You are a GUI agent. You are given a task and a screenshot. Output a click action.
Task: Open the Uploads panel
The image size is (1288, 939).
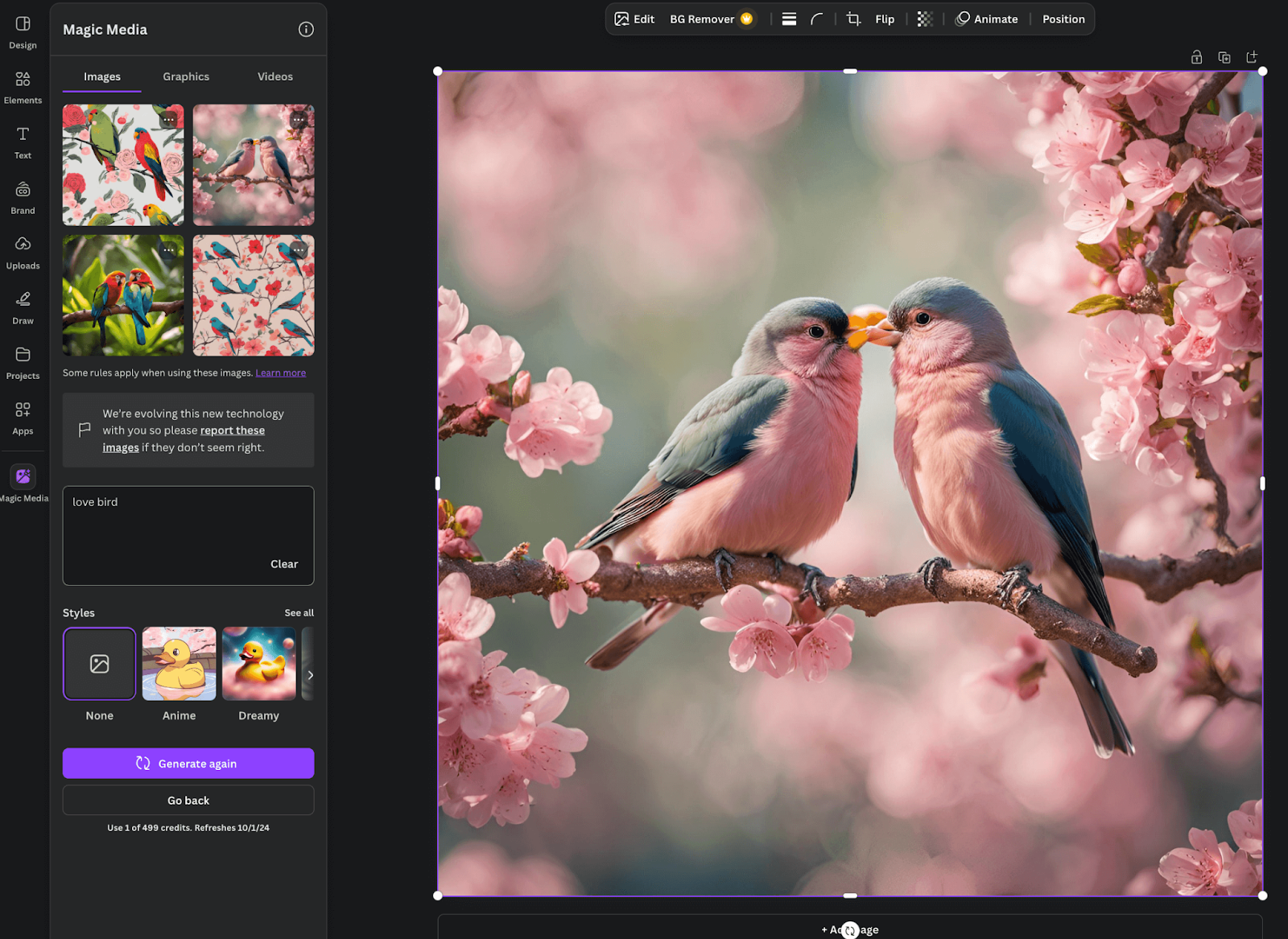click(x=23, y=251)
